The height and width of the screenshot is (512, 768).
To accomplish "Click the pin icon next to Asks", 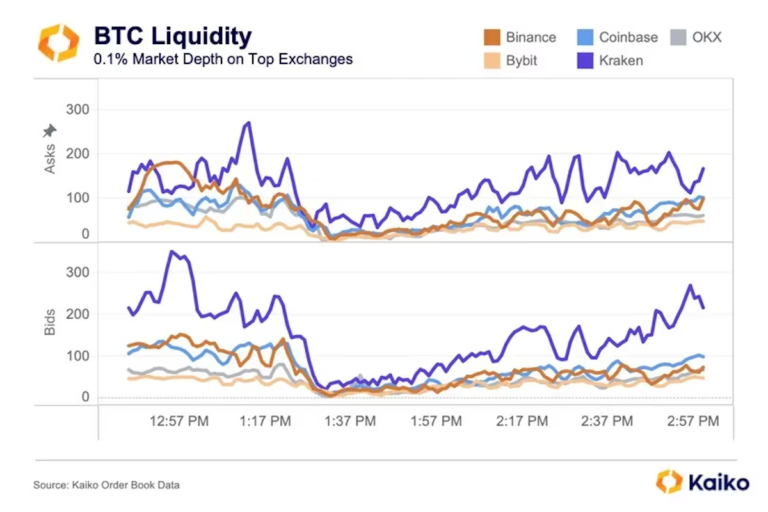I will tap(50, 131).
